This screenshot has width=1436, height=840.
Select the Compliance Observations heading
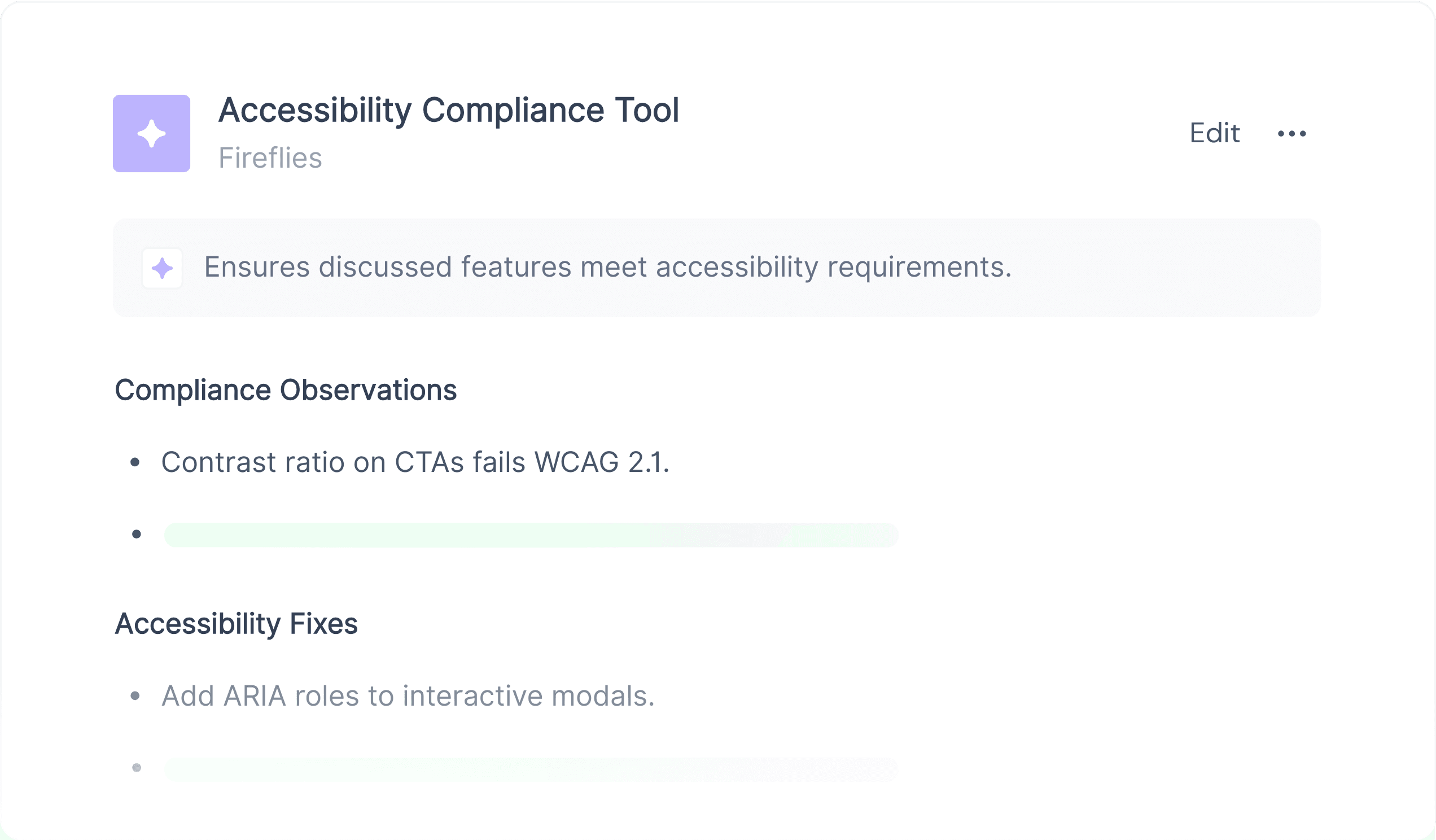286,391
